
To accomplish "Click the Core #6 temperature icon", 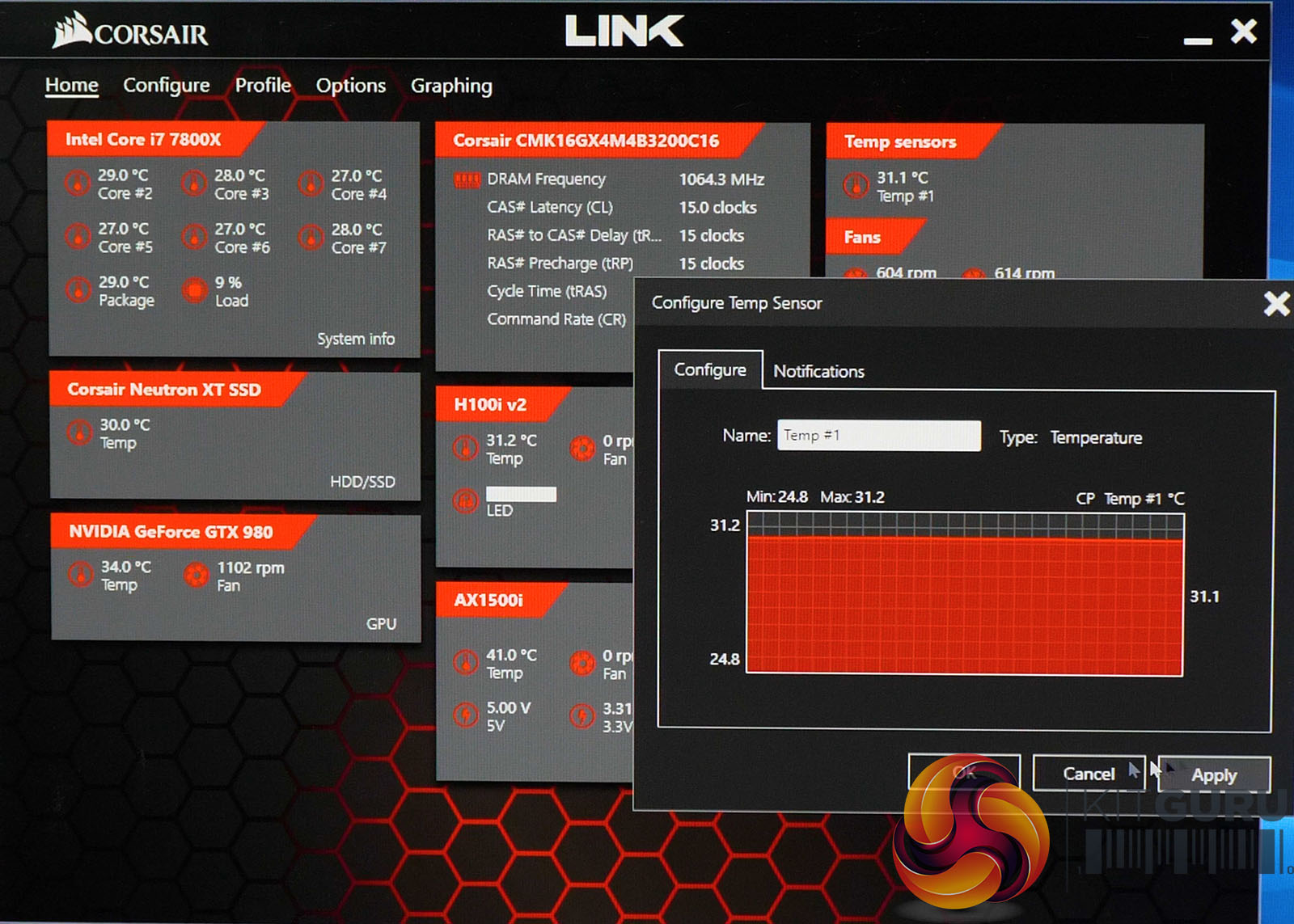I will [x=193, y=237].
